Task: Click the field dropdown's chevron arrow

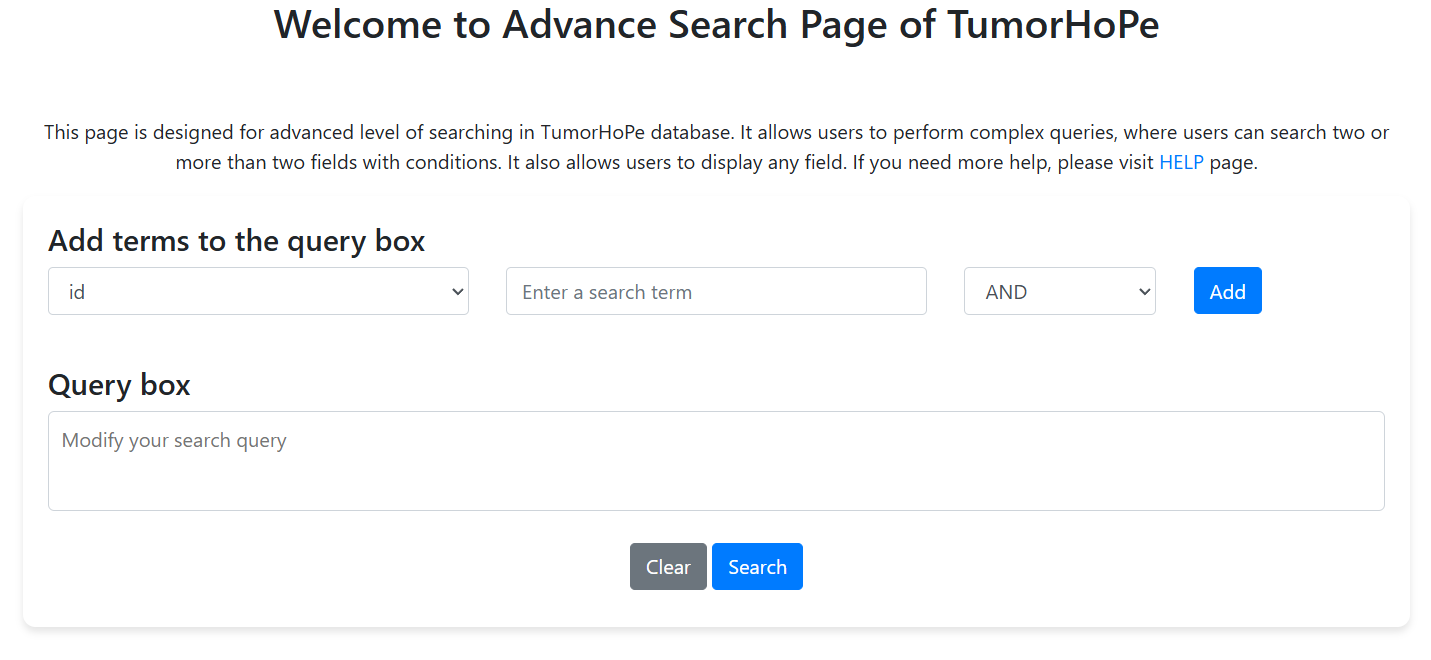Action: pos(456,291)
